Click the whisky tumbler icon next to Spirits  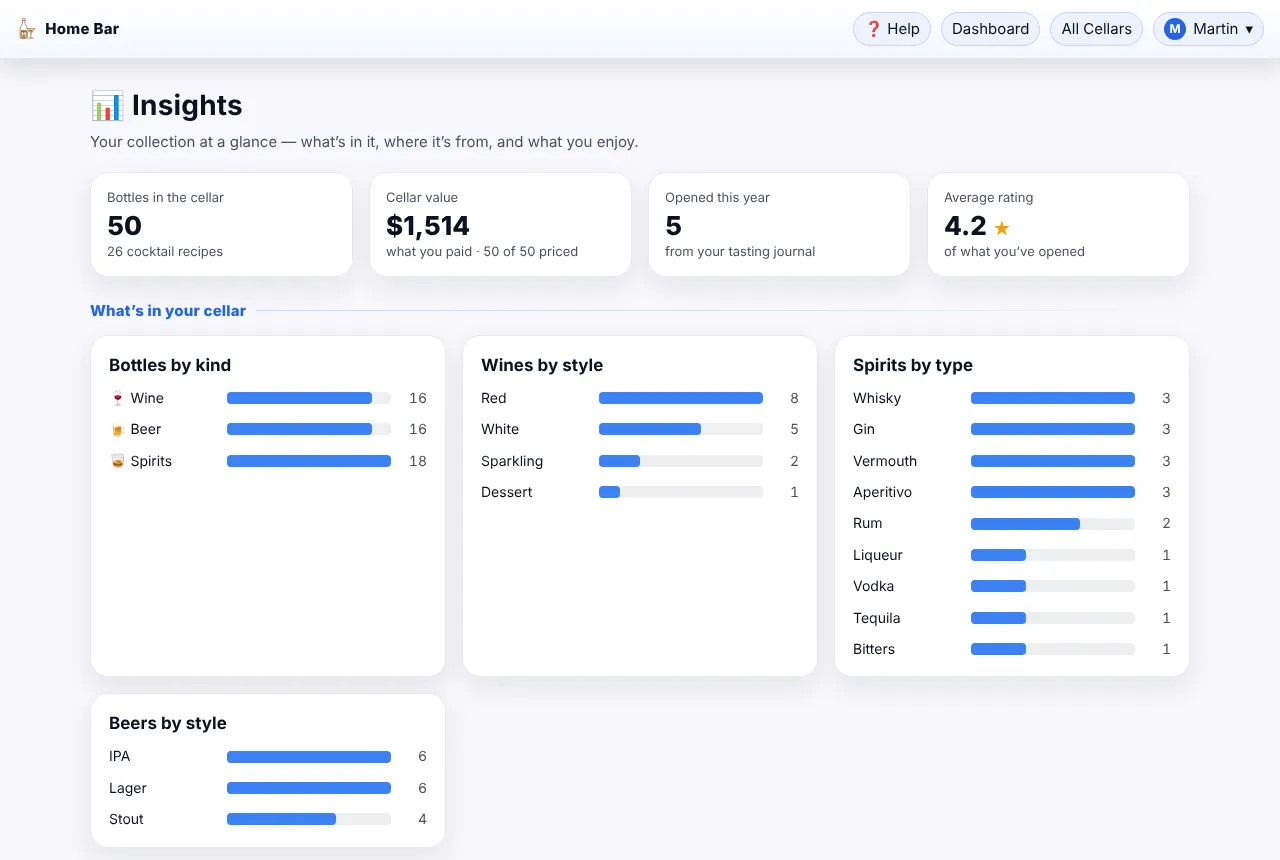[118, 461]
